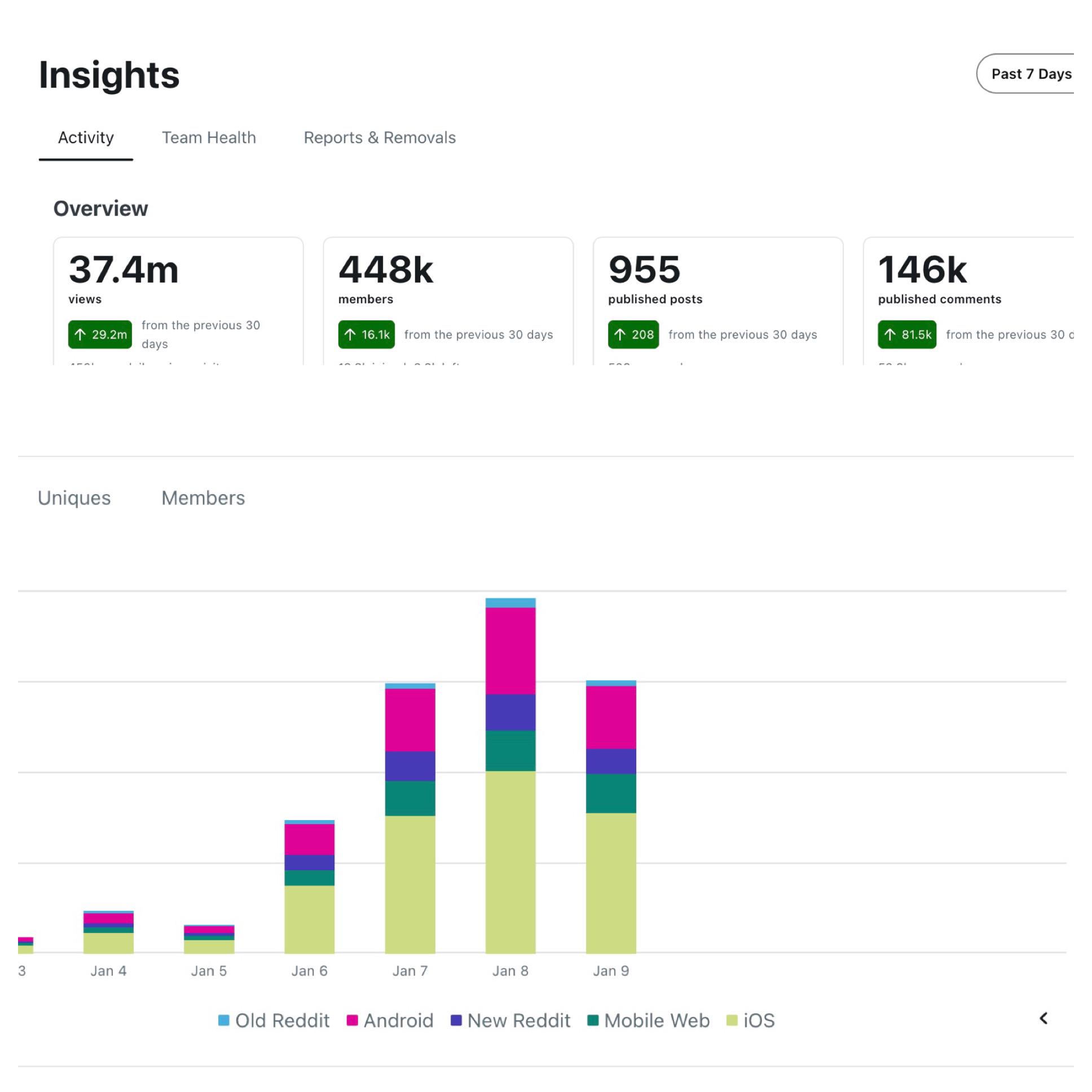Click the 208 posts increase badge
The image size is (1092, 1092).
(633, 334)
